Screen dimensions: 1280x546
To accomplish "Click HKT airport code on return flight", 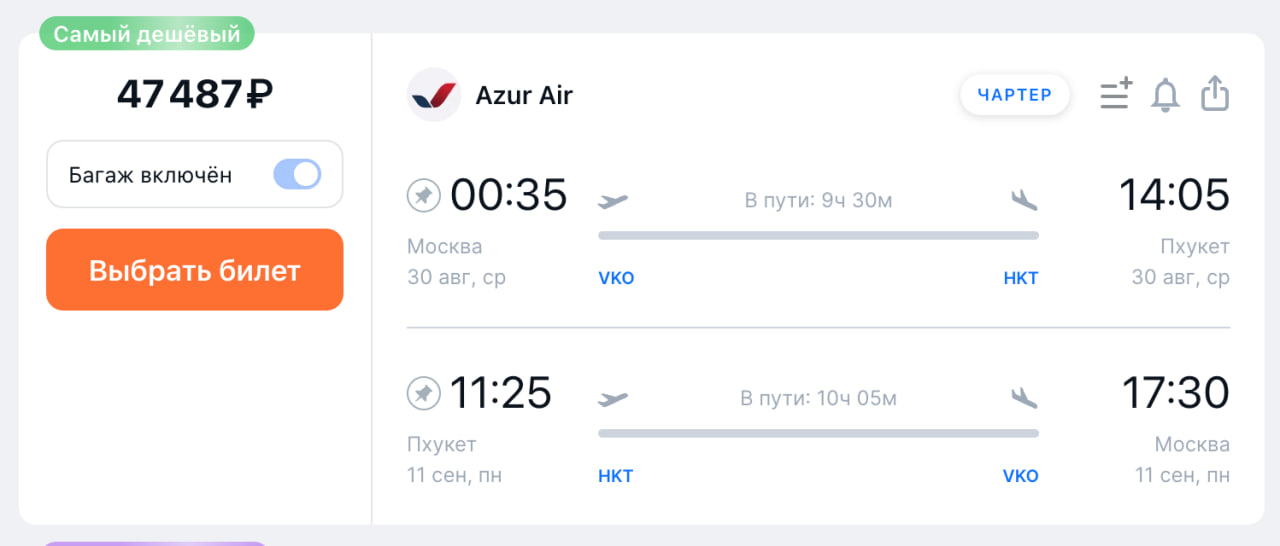I will [x=616, y=476].
